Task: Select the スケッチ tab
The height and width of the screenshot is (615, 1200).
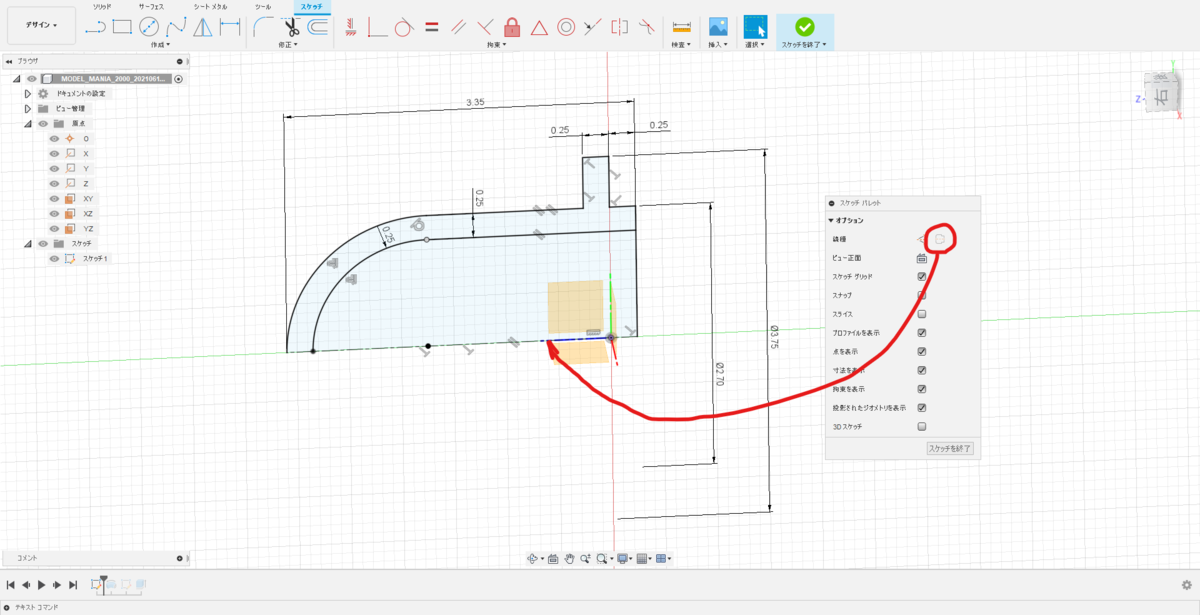Action: [311, 6]
